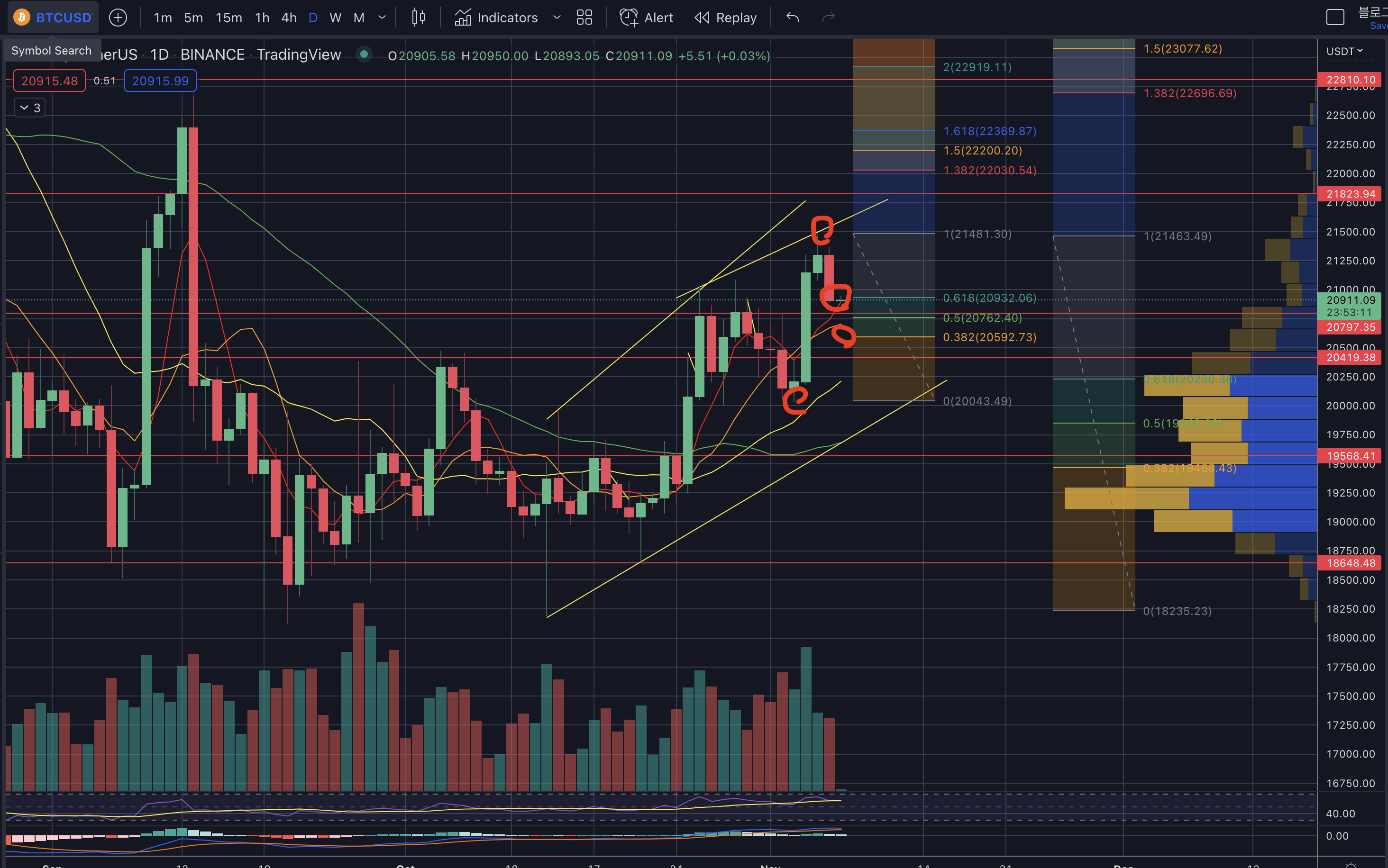Start bar Replay mode
The height and width of the screenshot is (868, 1388).
point(726,17)
